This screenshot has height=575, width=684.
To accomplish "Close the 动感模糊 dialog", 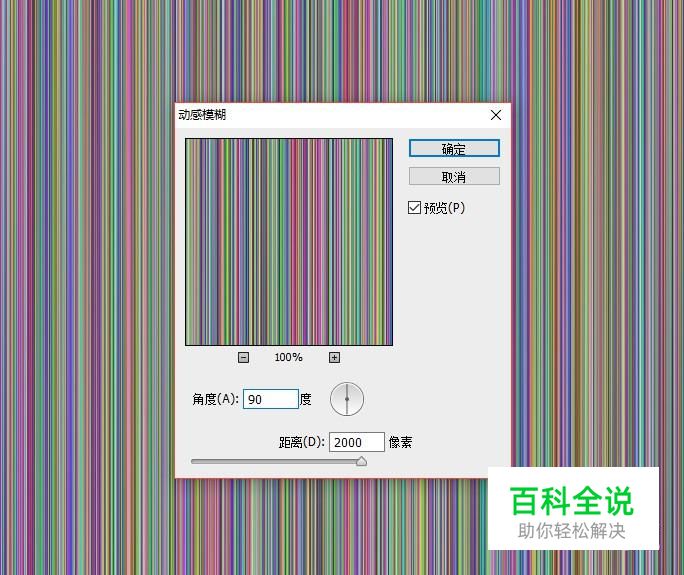I will tap(496, 115).
